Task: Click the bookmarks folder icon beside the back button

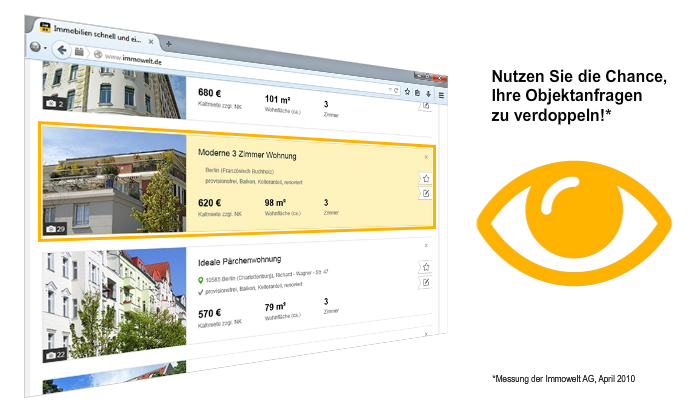Action: (79, 52)
